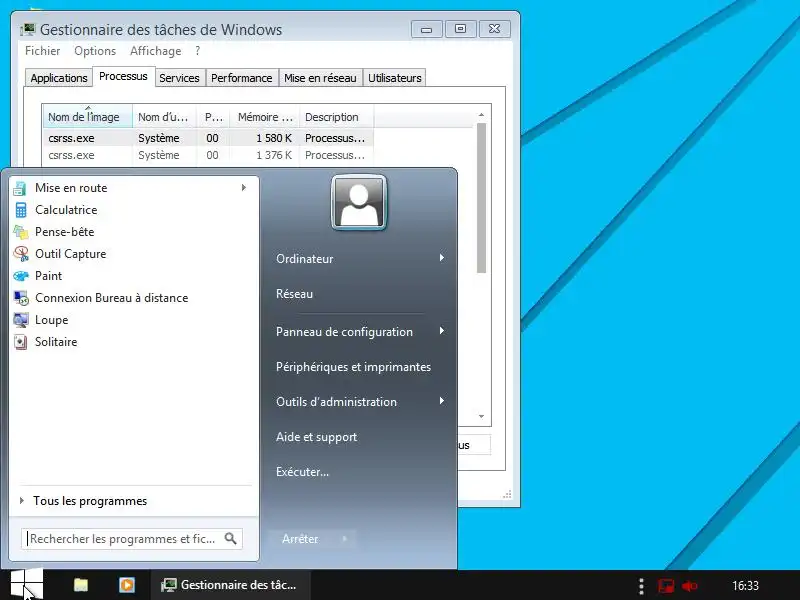Image resolution: width=800 pixels, height=600 pixels.
Task: Open the Options menu
Action: click(95, 51)
